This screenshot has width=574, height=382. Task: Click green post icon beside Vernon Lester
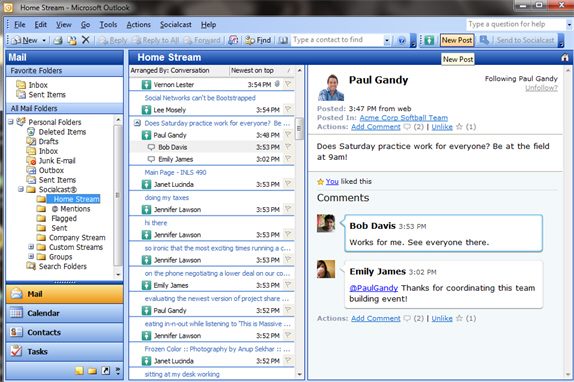tap(146, 85)
